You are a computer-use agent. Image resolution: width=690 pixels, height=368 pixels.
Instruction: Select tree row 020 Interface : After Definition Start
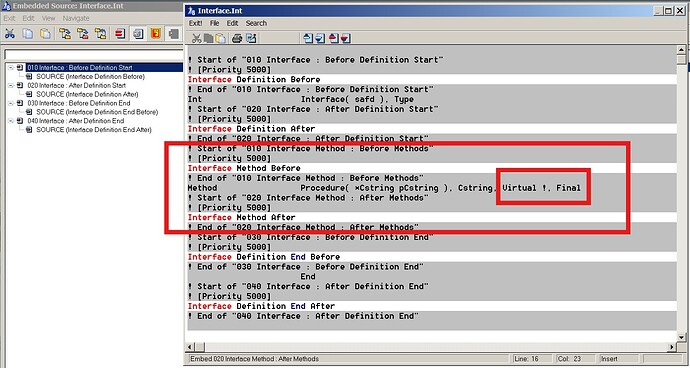click(77, 85)
